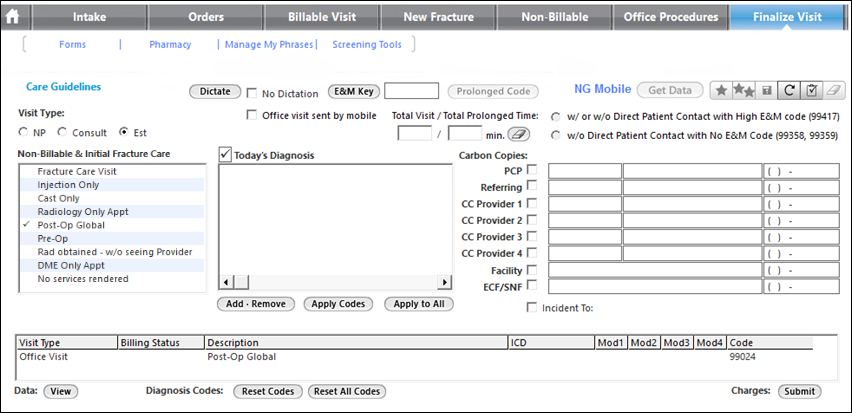Click the Reset Codes button
The image size is (852, 413).
tap(268, 391)
